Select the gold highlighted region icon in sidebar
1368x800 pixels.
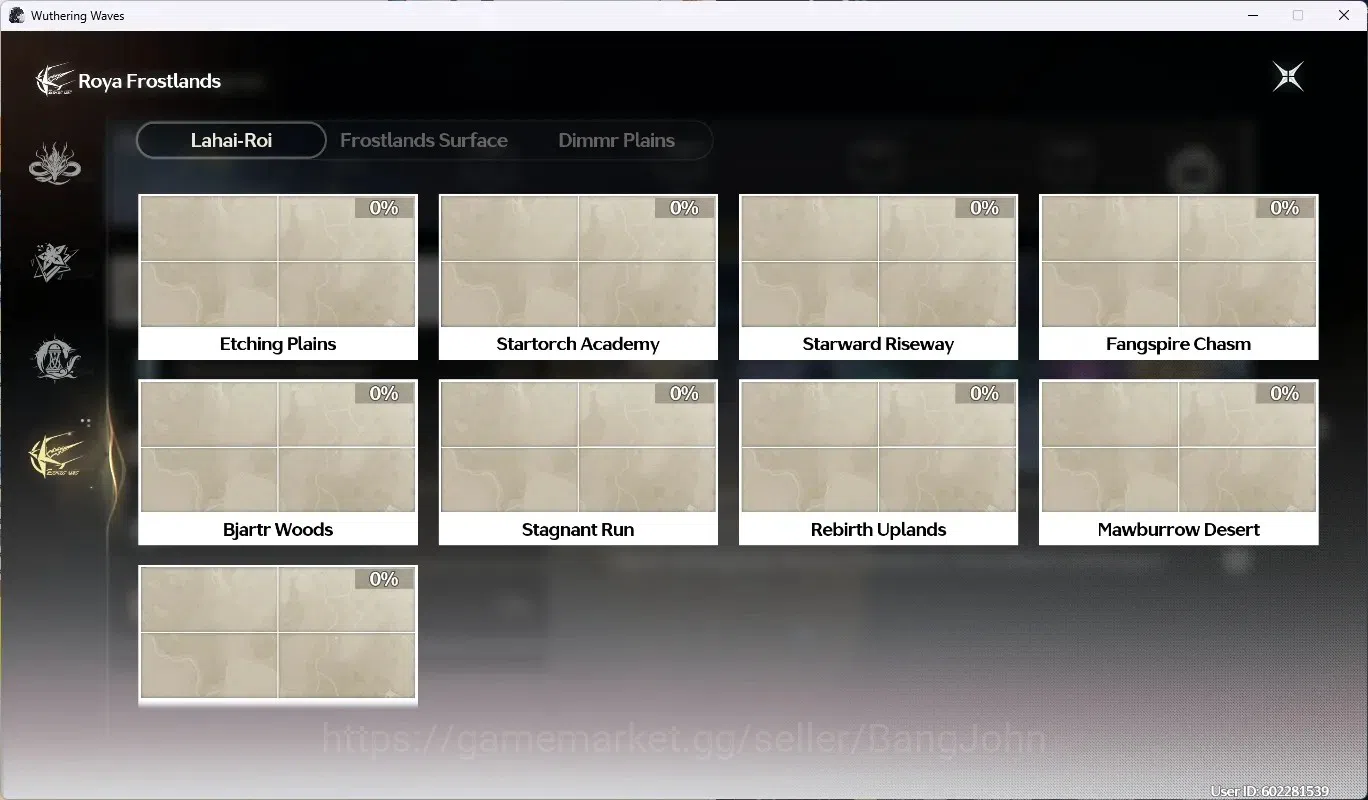(x=58, y=455)
